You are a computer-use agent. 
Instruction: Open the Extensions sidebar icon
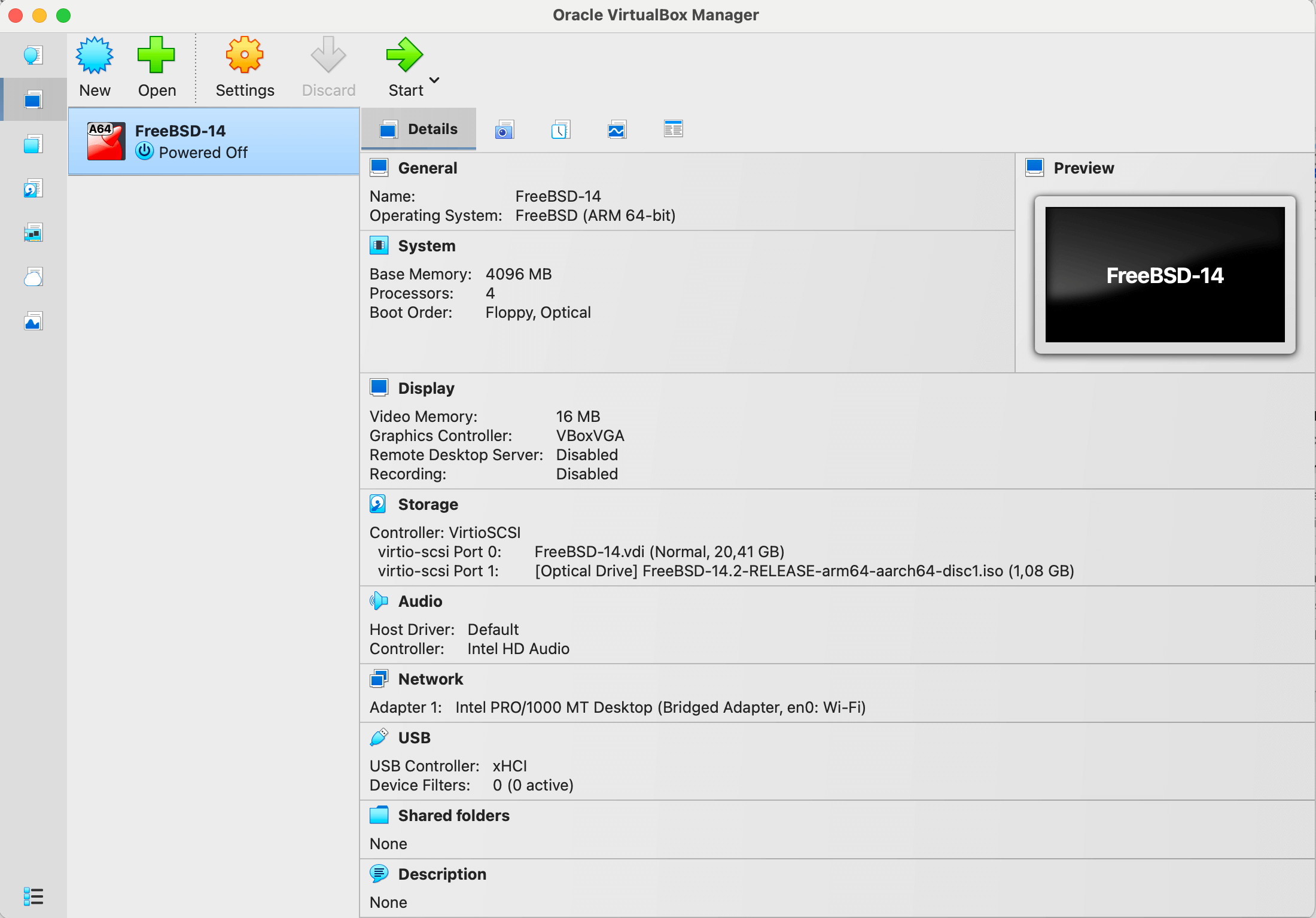point(33,144)
